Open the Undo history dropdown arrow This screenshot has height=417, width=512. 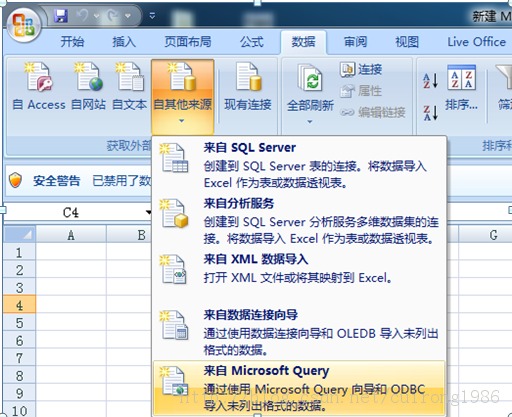pos(96,16)
